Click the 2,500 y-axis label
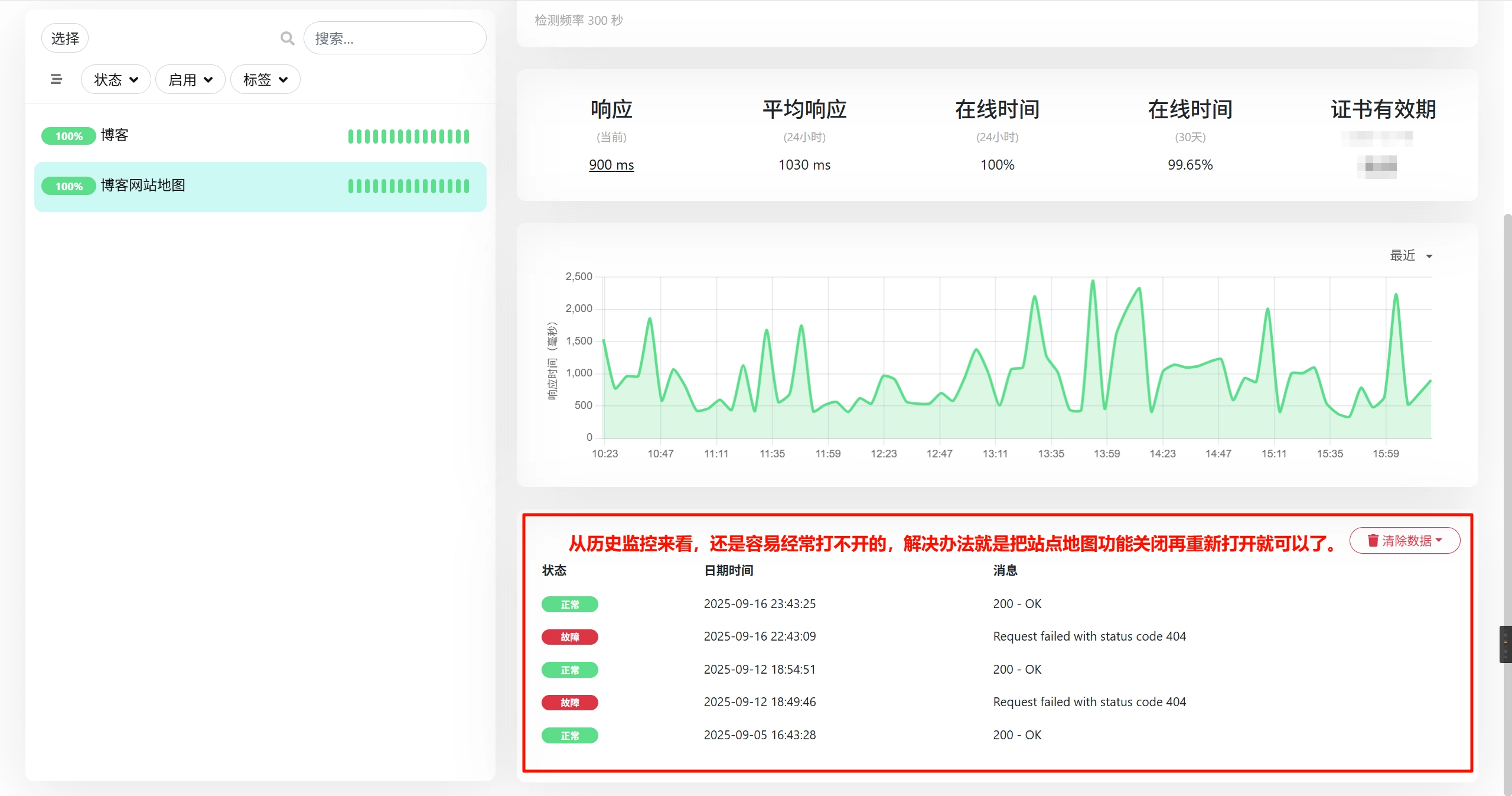This screenshot has width=1512, height=796. 579,277
